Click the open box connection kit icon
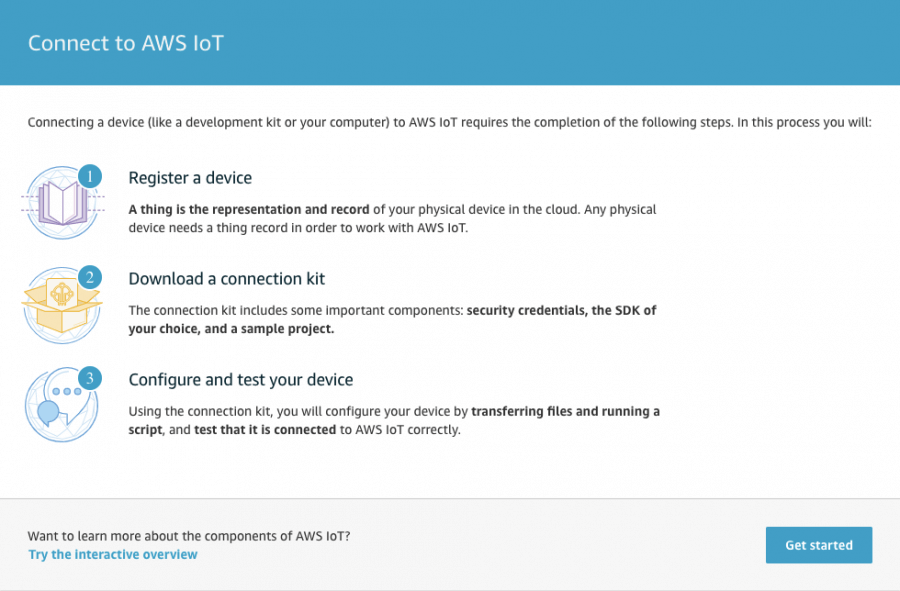900x591 pixels. 62,306
